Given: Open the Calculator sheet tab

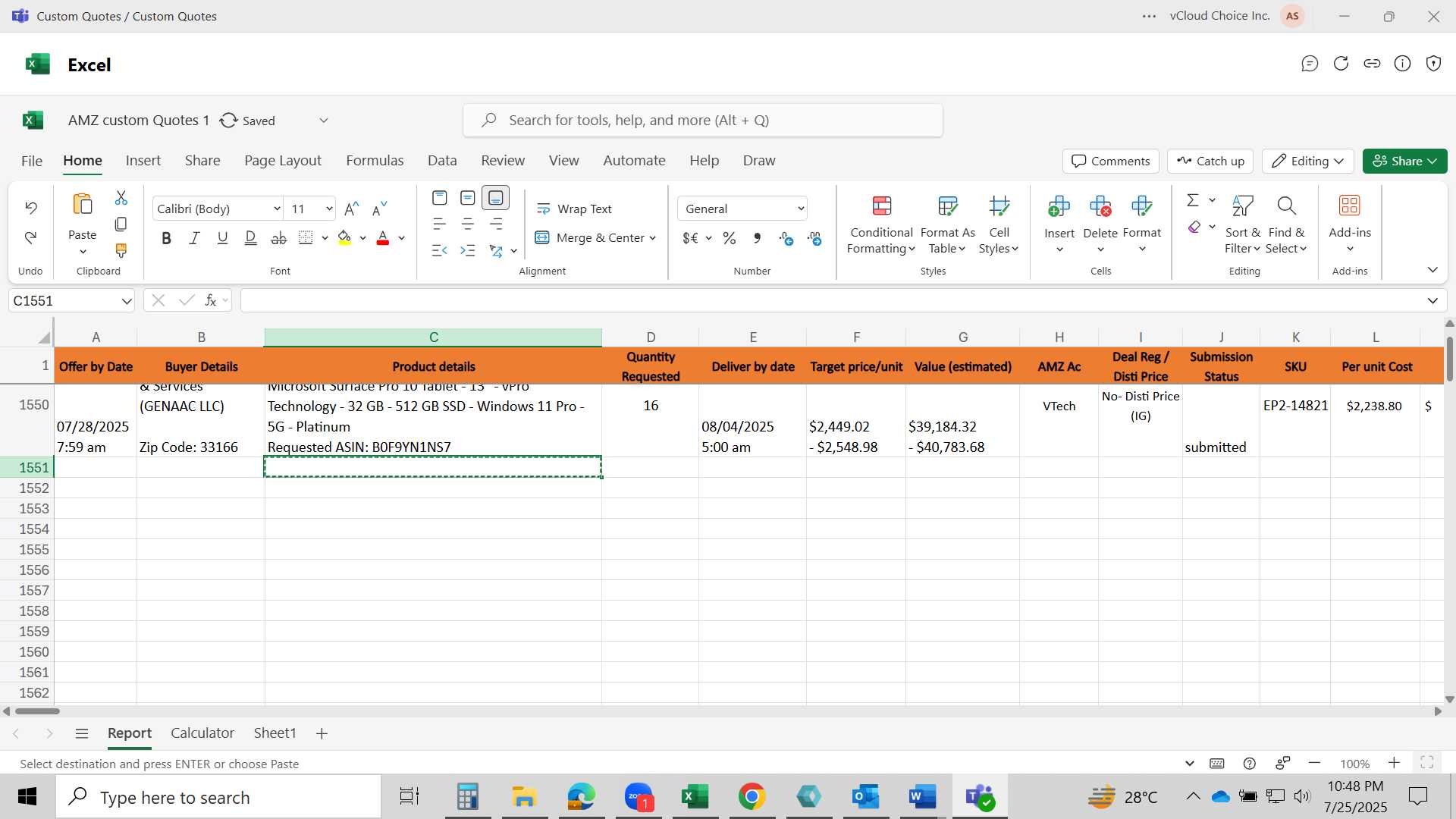Looking at the screenshot, I should pyautogui.click(x=202, y=733).
